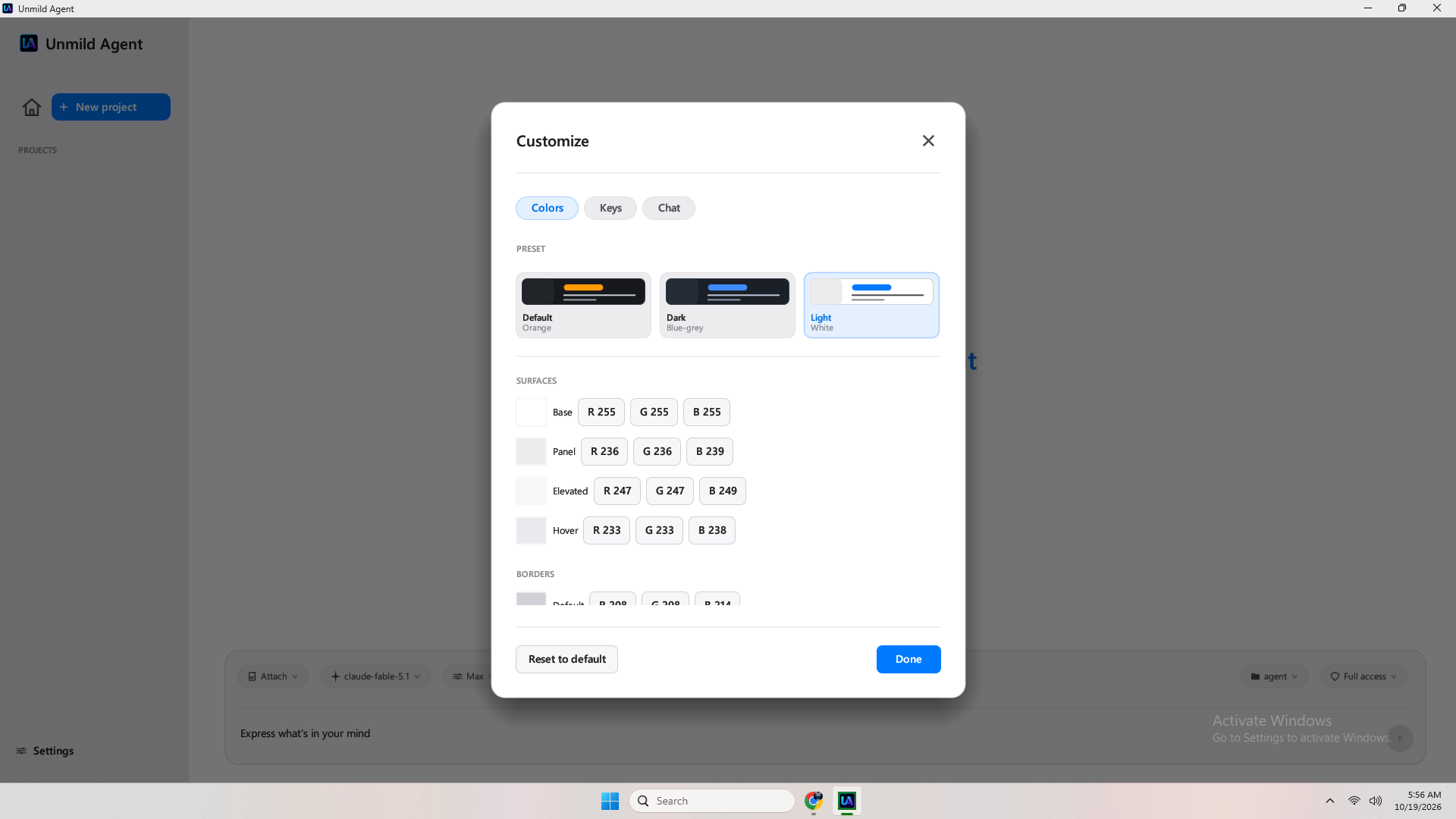Click the Unmild Agent logo icon

pyautogui.click(x=29, y=43)
